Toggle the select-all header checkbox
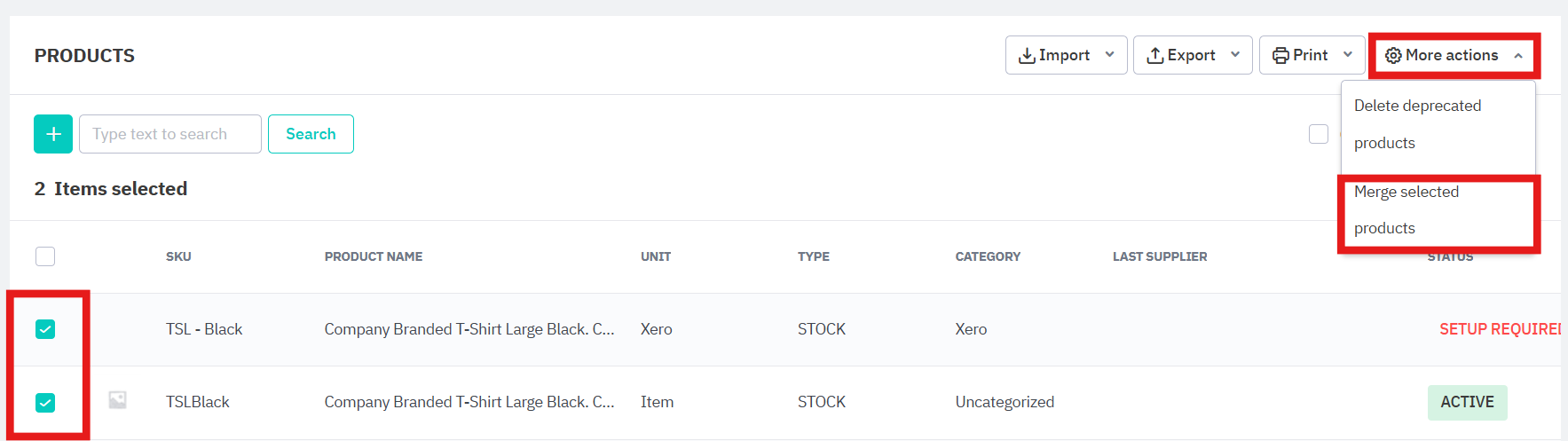Viewport: 1568px width, 441px height. [x=45, y=256]
